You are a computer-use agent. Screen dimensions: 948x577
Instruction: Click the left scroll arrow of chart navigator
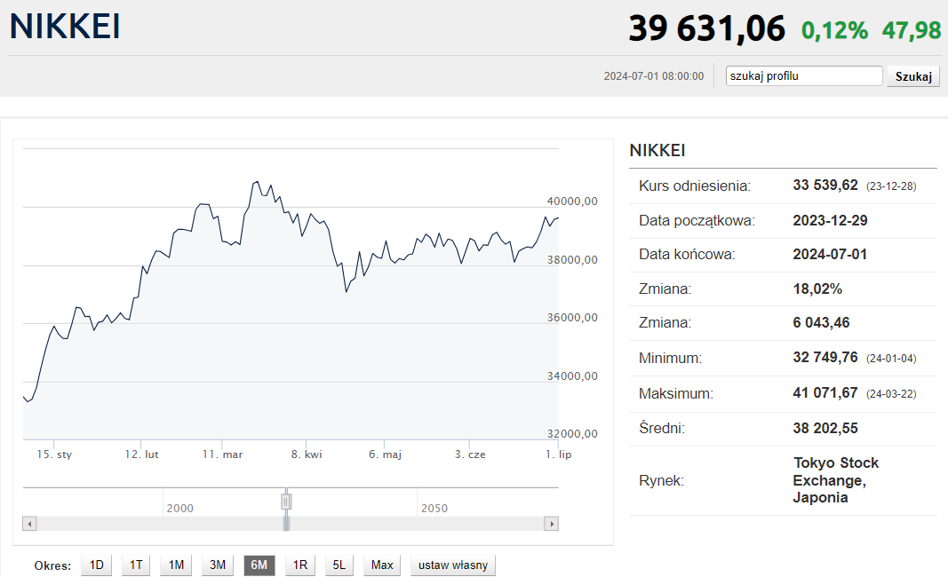point(30,524)
